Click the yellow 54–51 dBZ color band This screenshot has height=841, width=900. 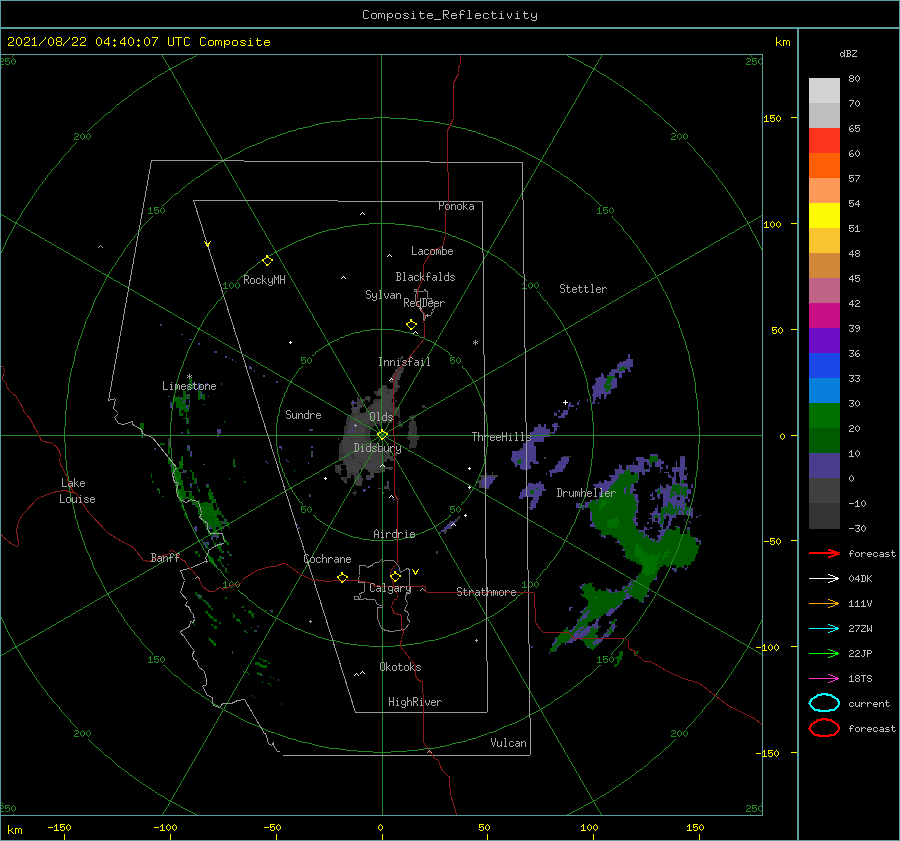[x=824, y=216]
